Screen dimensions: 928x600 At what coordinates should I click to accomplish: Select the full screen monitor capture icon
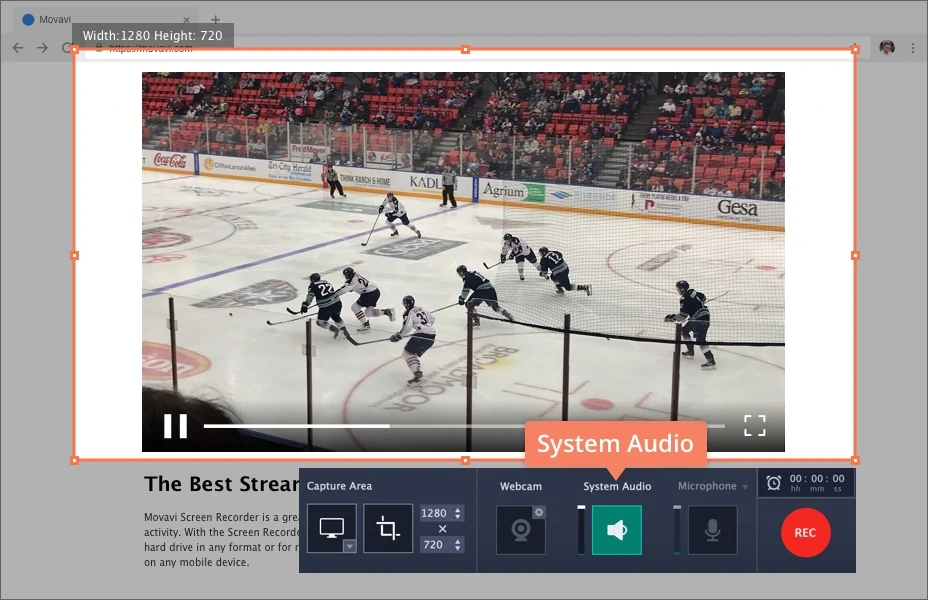pyautogui.click(x=331, y=526)
